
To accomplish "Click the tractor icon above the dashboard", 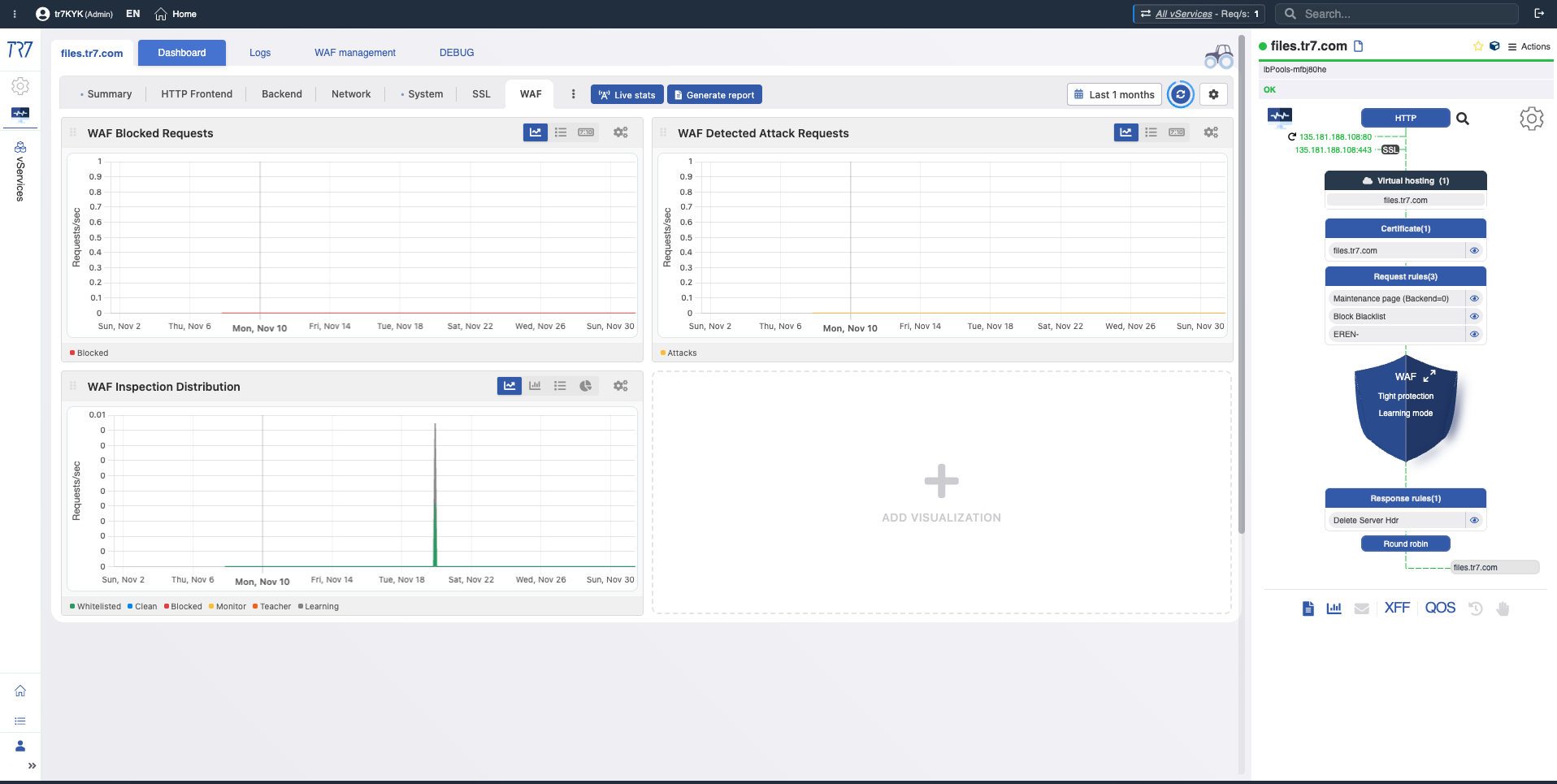I will (1218, 56).
